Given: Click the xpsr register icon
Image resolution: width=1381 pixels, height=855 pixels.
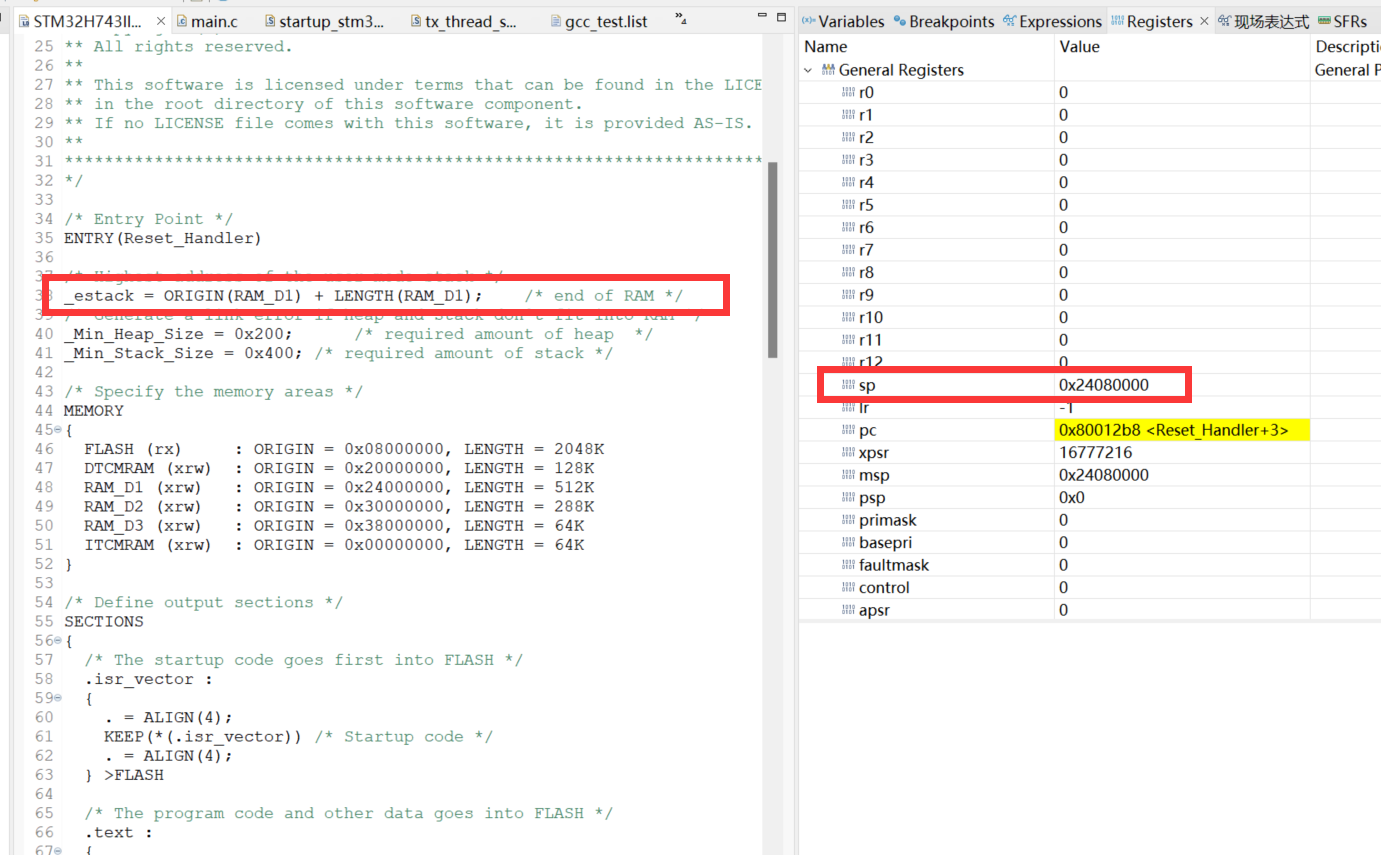Looking at the screenshot, I should pyautogui.click(x=848, y=453).
